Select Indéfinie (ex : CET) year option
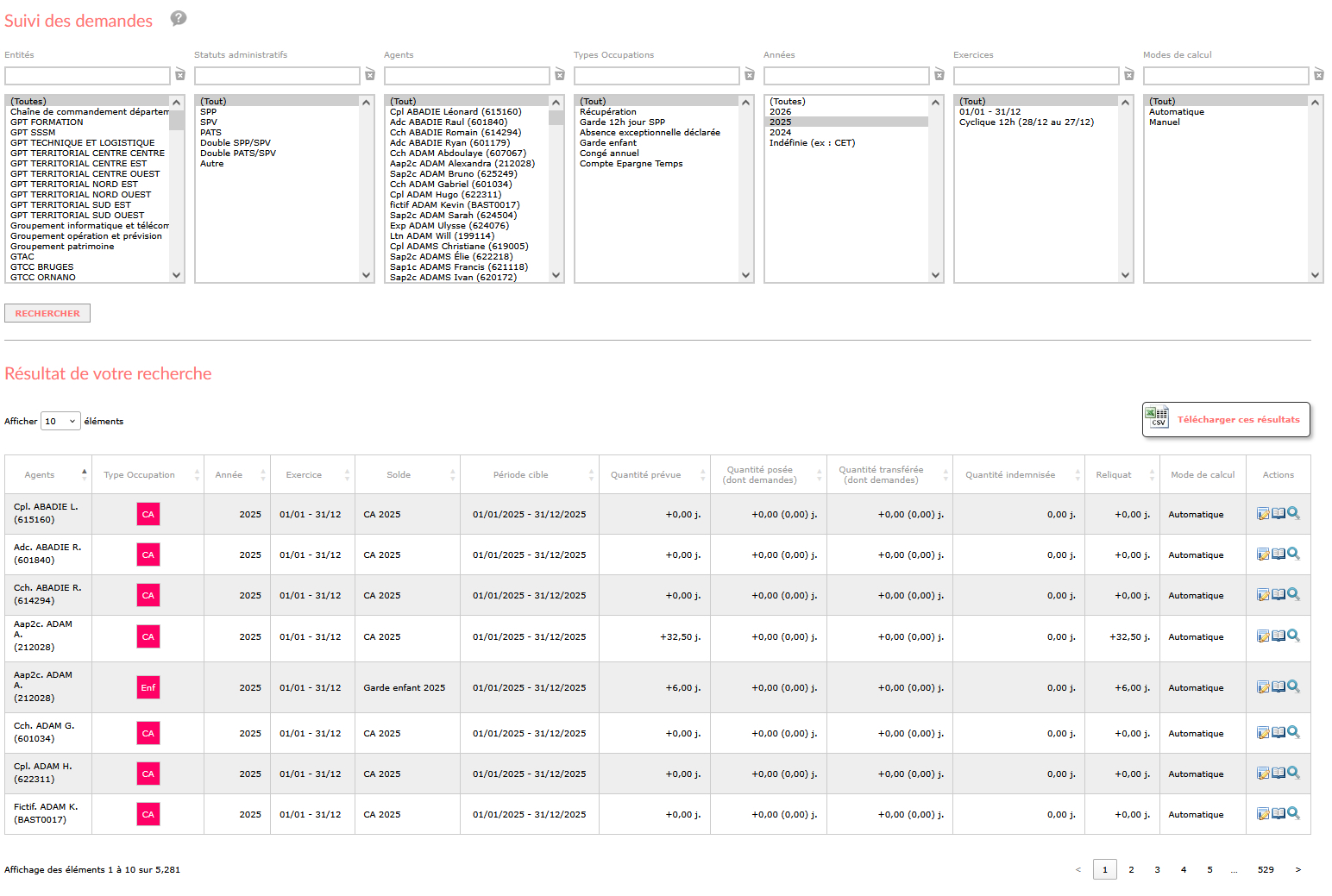 pyautogui.click(x=847, y=142)
